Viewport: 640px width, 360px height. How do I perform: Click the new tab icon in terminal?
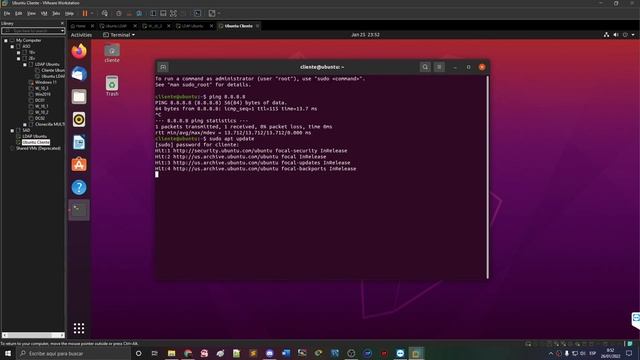pyautogui.click(x=163, y=67)
